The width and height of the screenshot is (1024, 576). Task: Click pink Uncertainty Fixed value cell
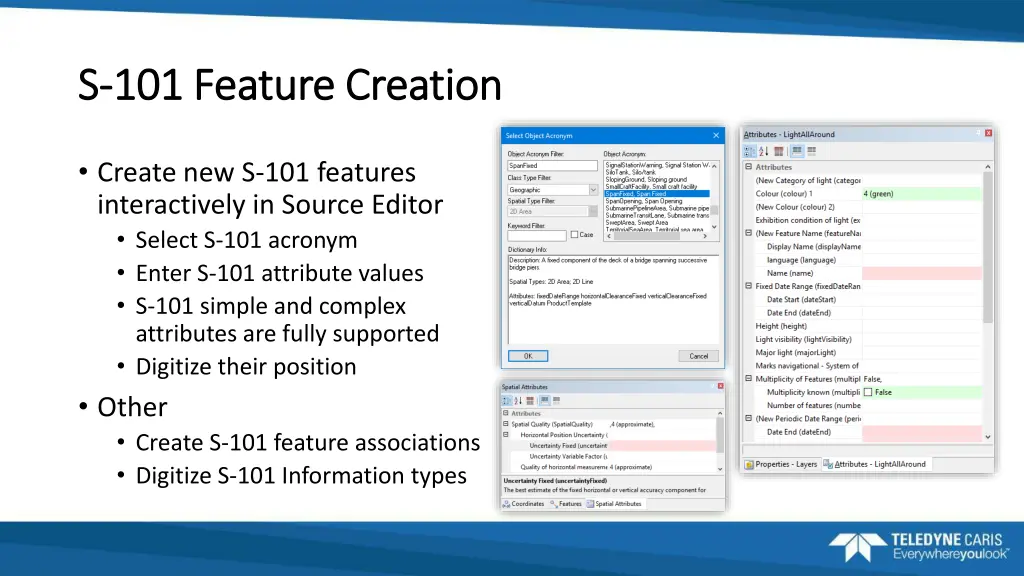[x=662, y=445]
